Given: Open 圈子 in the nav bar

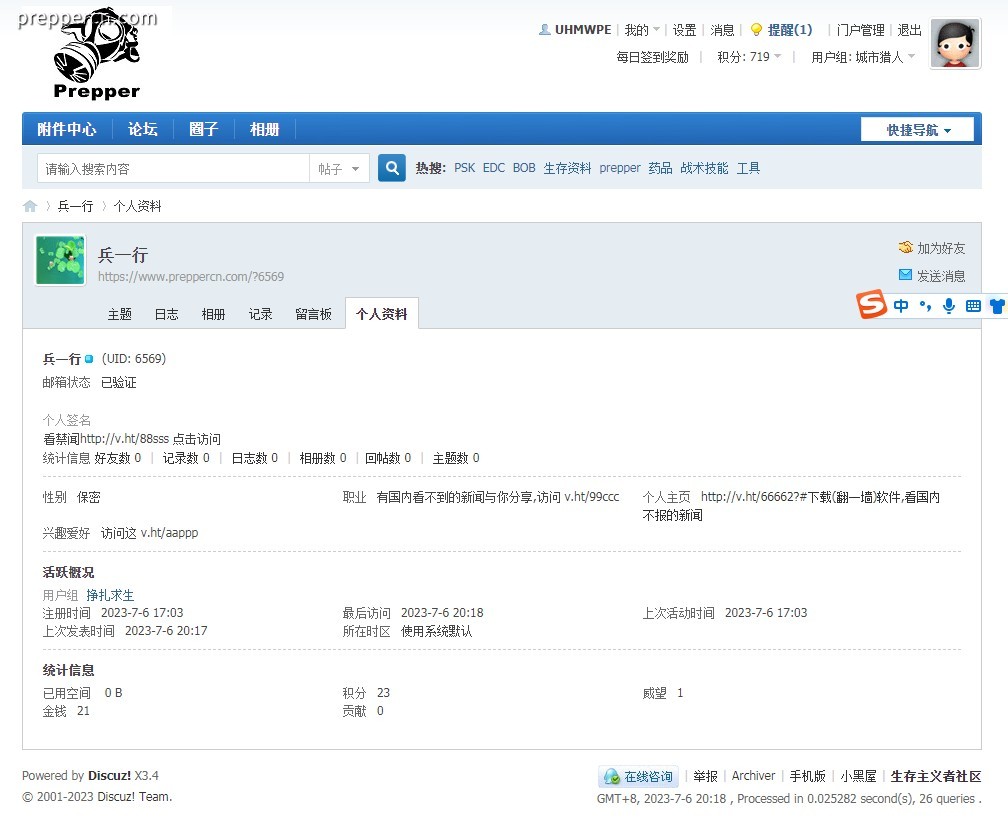Looking at the screenshot, I should pos(204,129).
